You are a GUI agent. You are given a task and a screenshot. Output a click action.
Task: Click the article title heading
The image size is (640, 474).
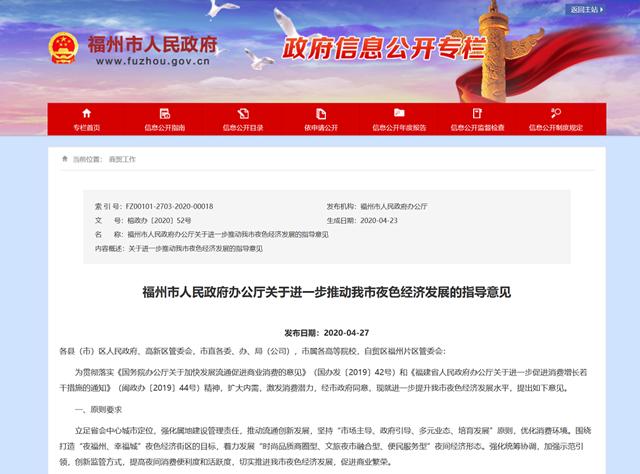320,292
